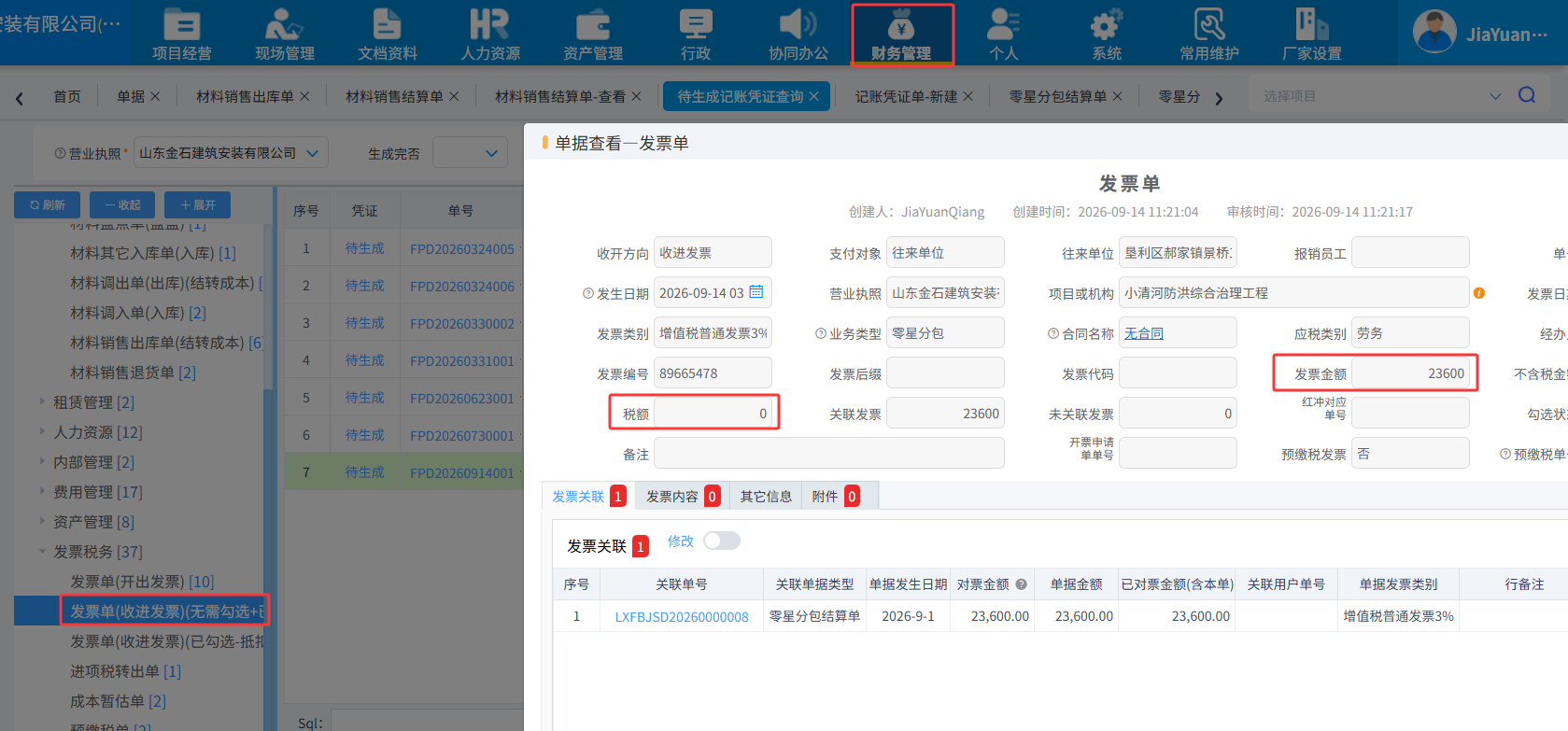Screen dimensions: 1568x731
Task: Collapse 发票税务 [37] tree node
Action: (x=42, y=551)
